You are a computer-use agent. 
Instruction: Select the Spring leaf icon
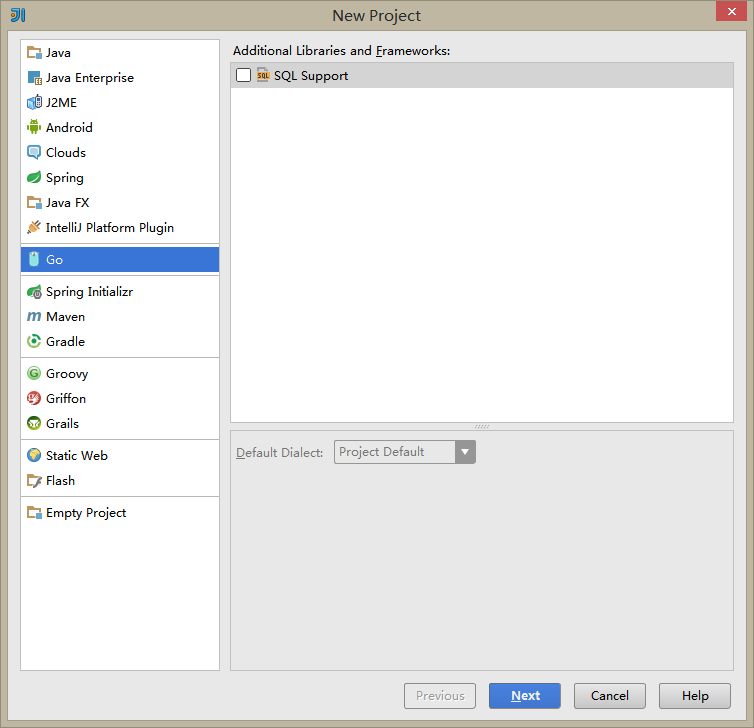pyautogui.click(x=34, y=177)
